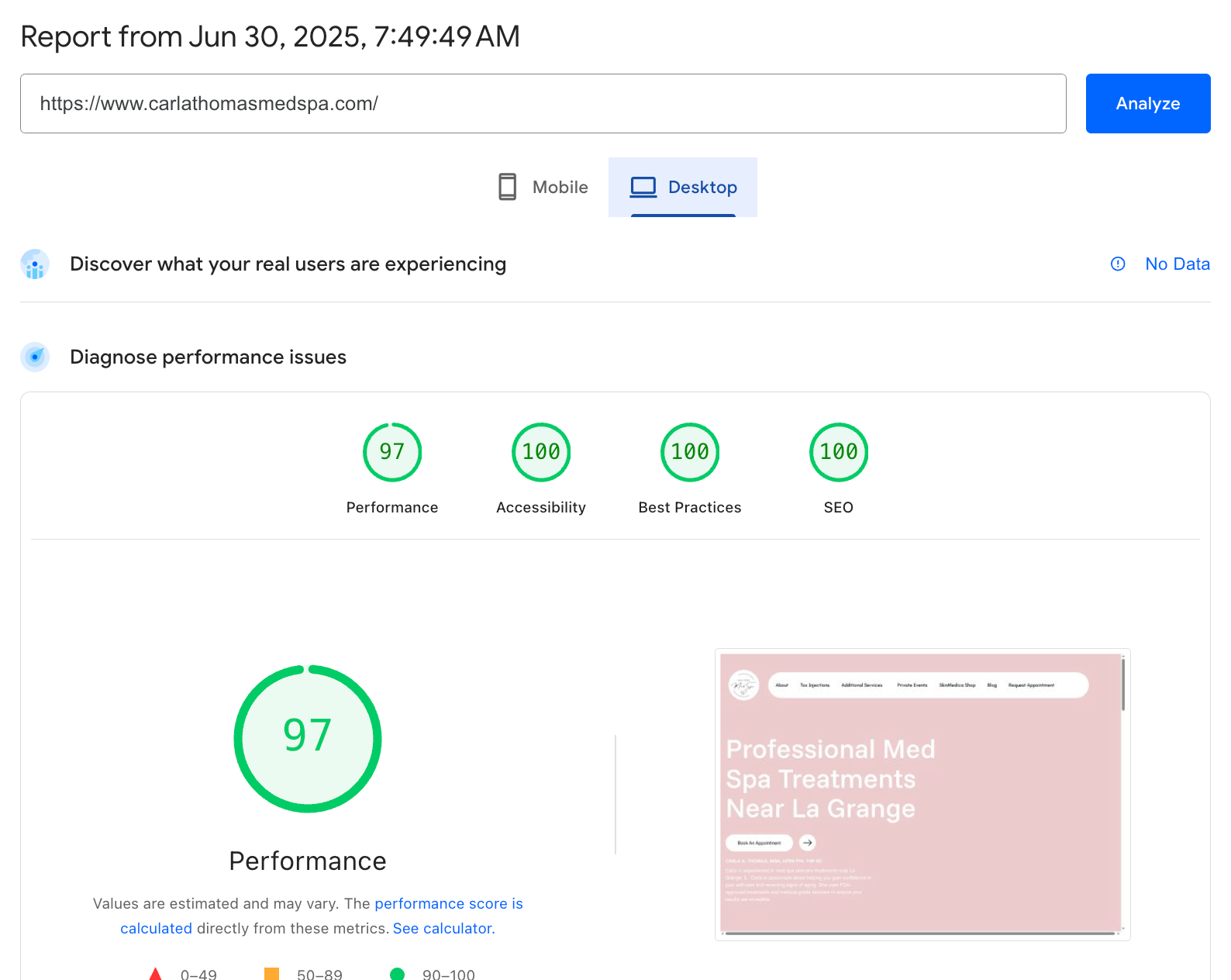Open the performance score is calculated link
Image resolution: width=1231 pixels, height=980 pixels.
coord(322,916)
